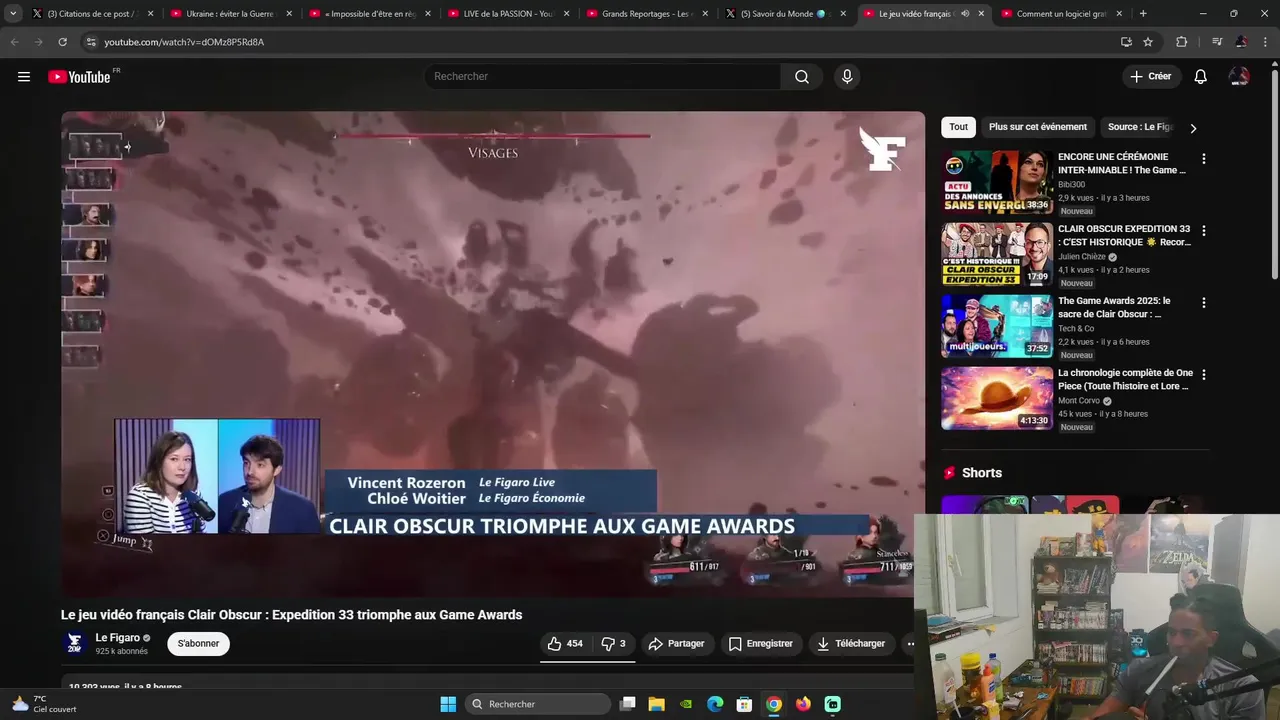Start voice search with the microphone icon
Viewport: 1280px width, 720px height.
[847, 77]
